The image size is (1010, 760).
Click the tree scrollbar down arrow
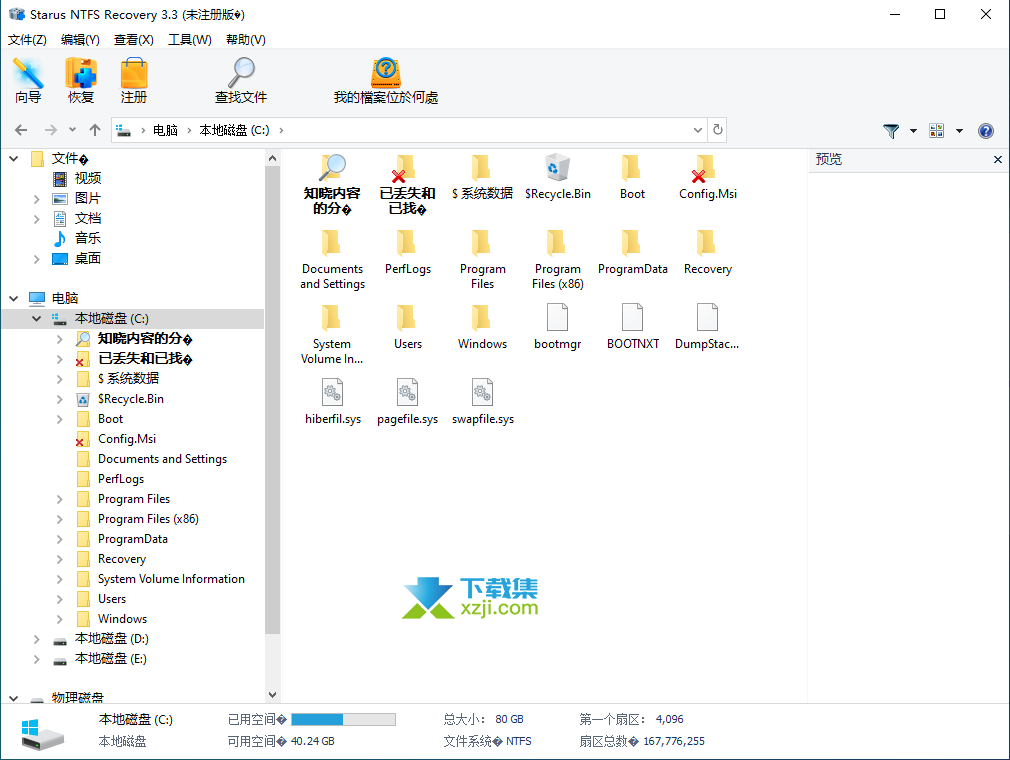272,694
